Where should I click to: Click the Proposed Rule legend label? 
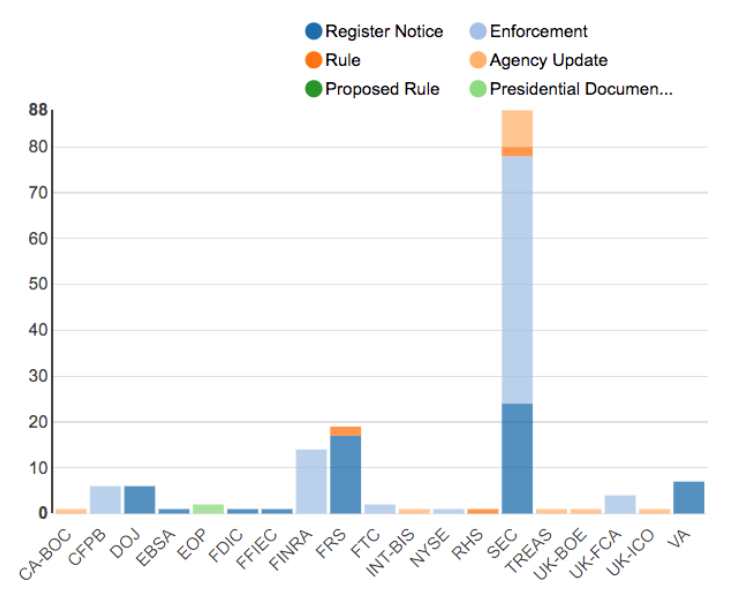pyautogui.click(x=382, y=89)
